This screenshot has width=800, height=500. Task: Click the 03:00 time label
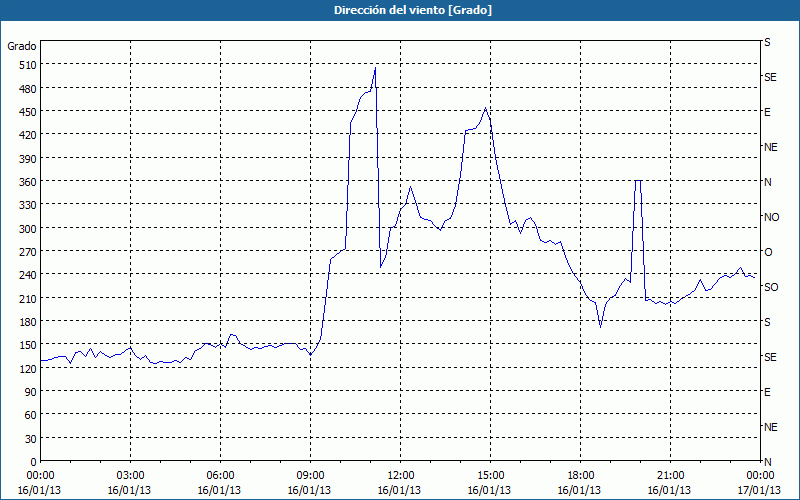click(x=130, y=476)
